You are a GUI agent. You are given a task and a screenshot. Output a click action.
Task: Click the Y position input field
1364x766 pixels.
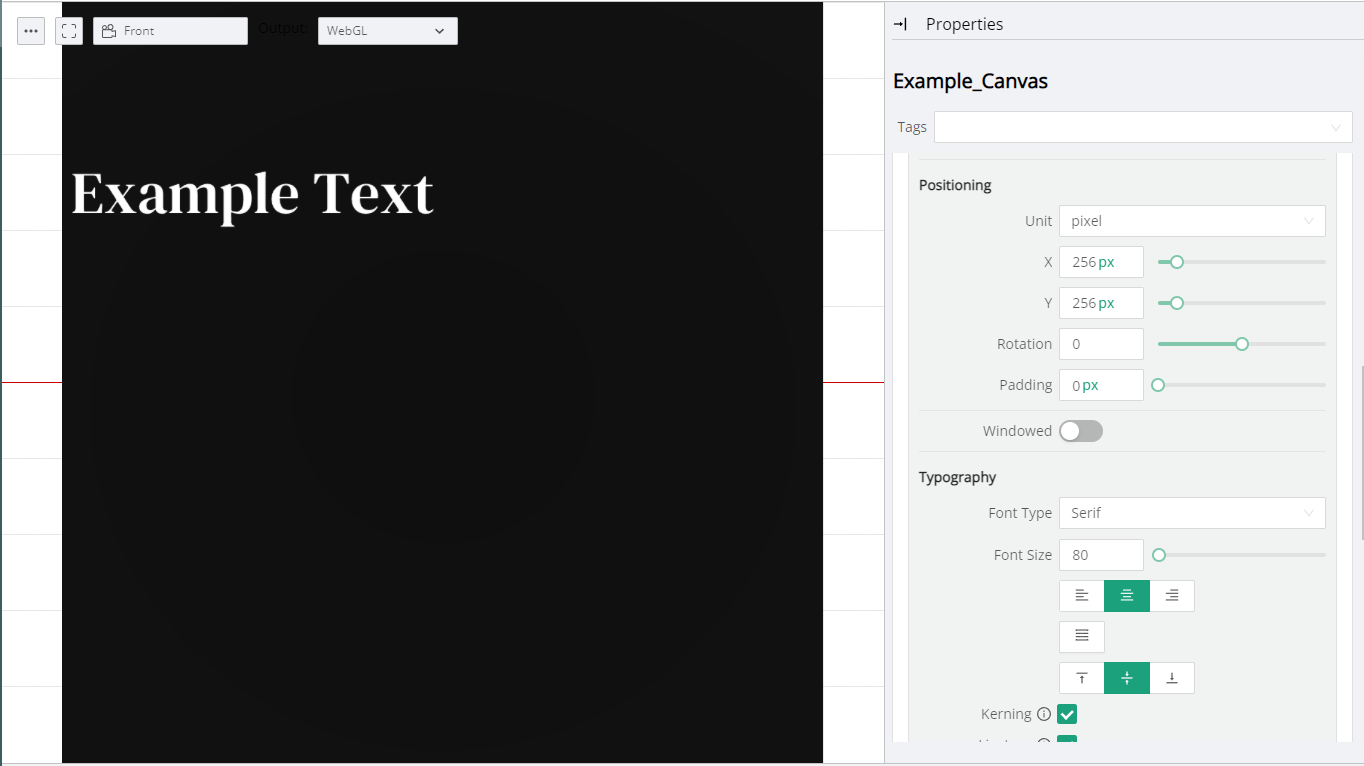1101,303
